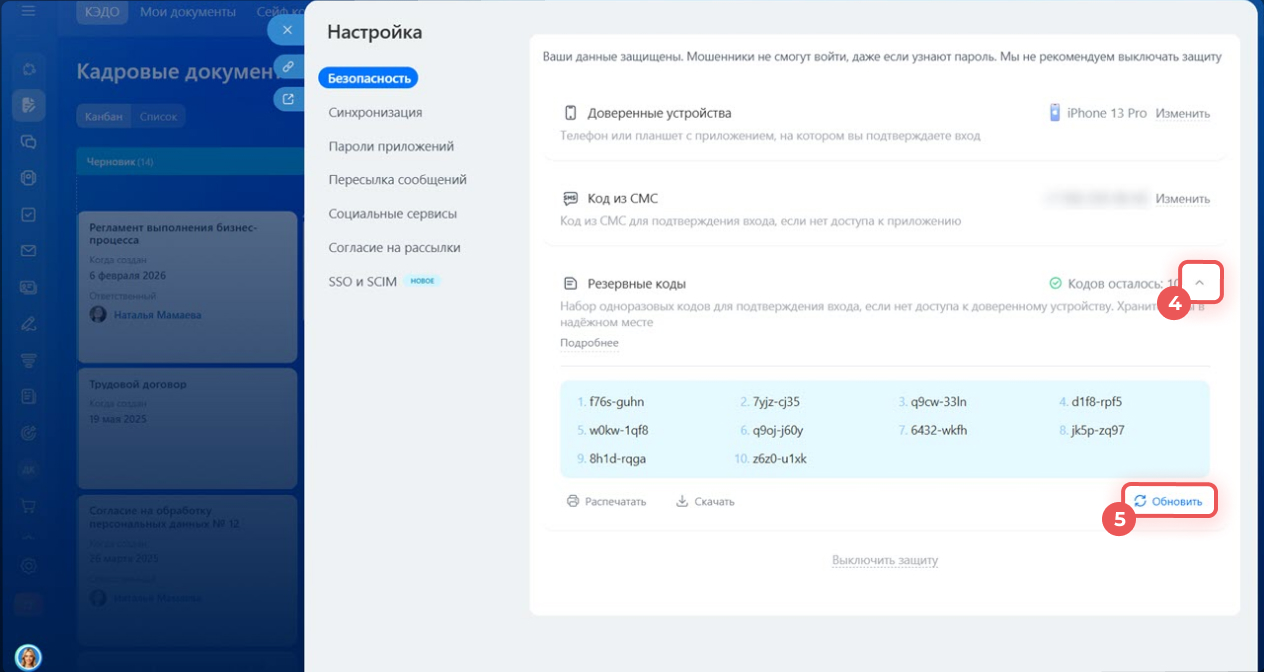Open the SSO и SCIM section
Viewport: 1264px width, 672px height.
(362, 281)
